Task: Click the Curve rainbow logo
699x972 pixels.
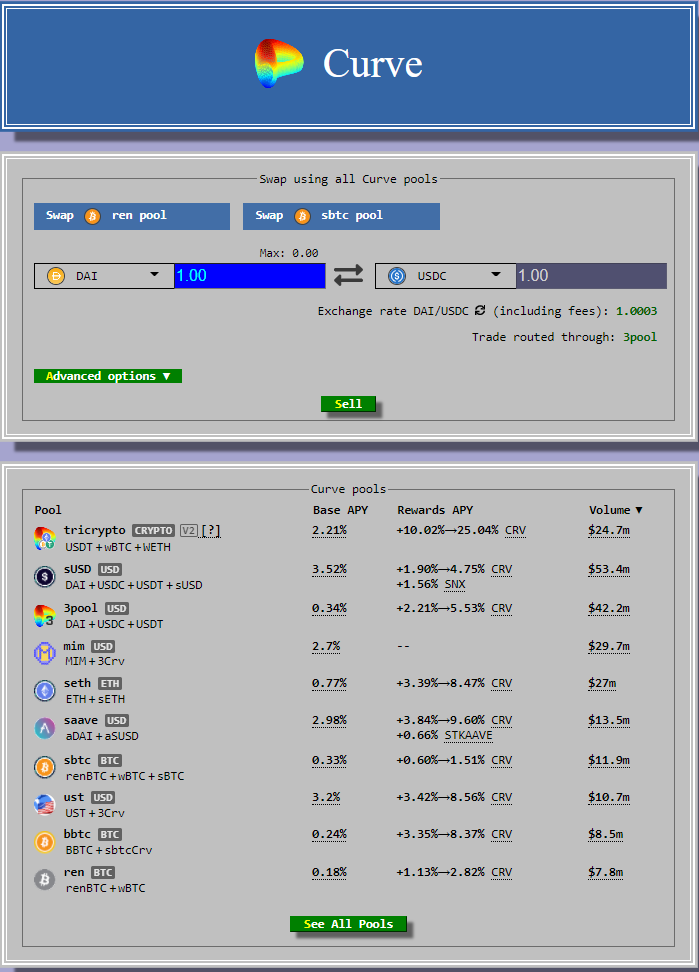Action: point(279,63)
